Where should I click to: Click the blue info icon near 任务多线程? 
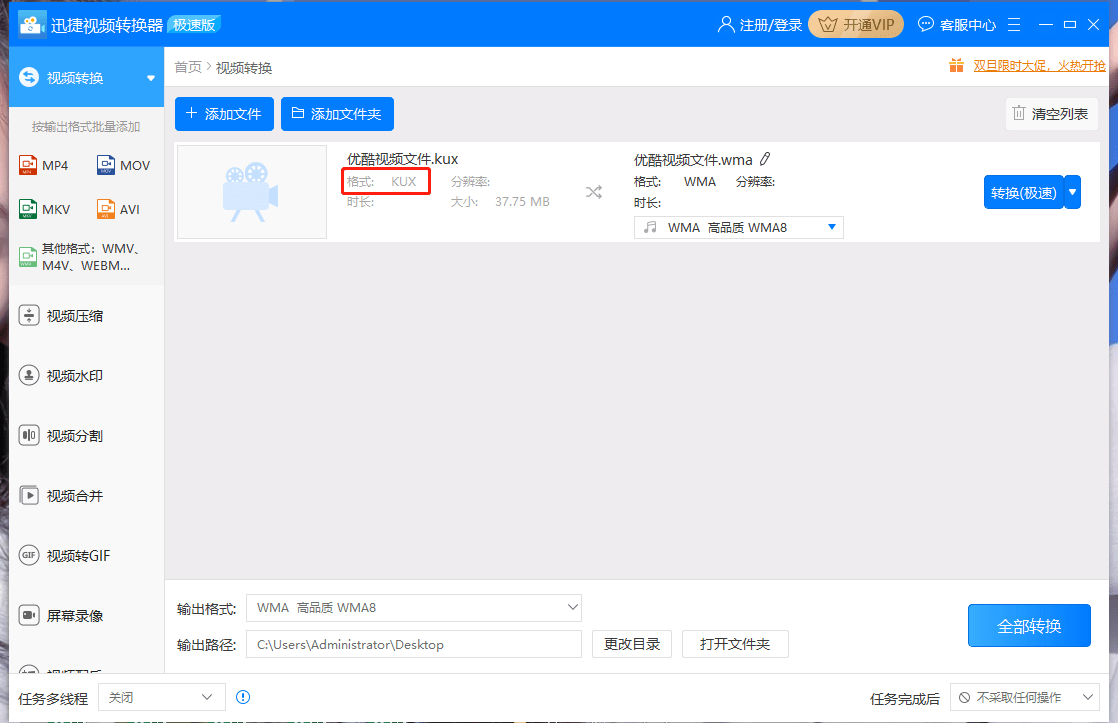[243, 697]
